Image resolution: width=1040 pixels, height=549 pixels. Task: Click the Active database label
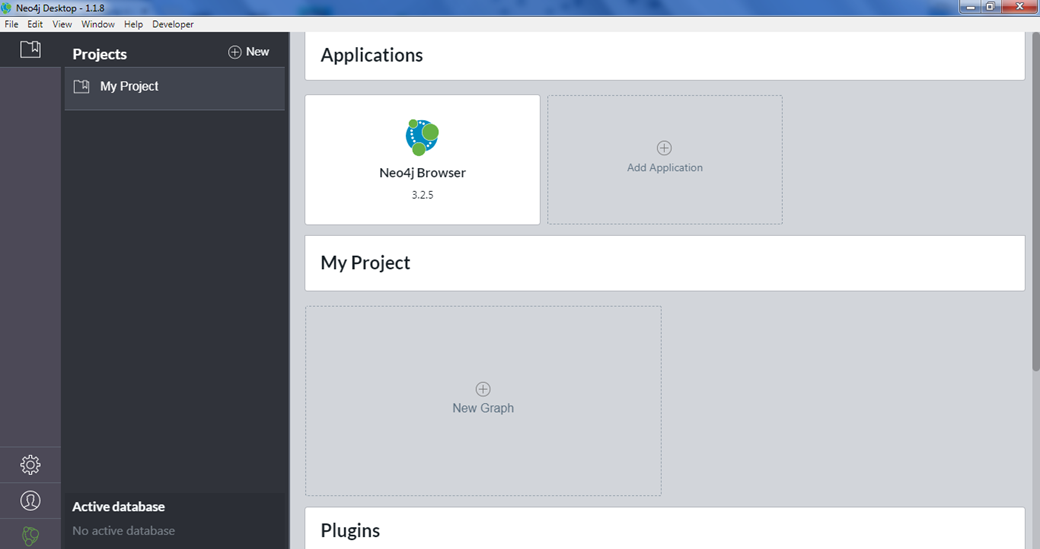pyautogui.click(x=119, y=507)
